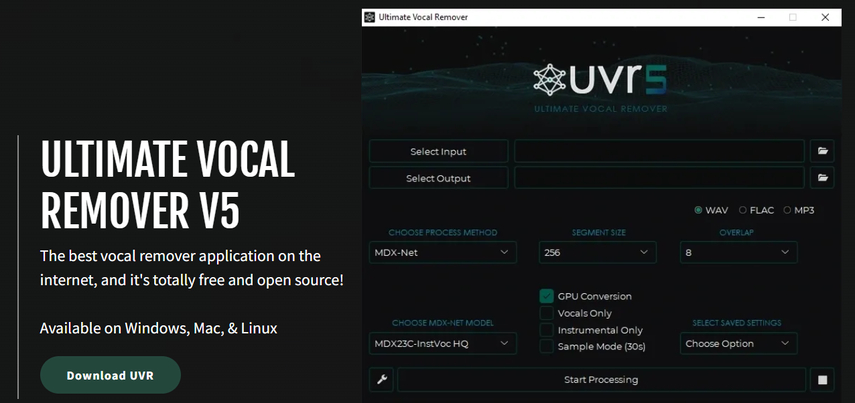
Task: Click the 'Overlap' label
Action: pyautogui.click(x=736, y=232)
